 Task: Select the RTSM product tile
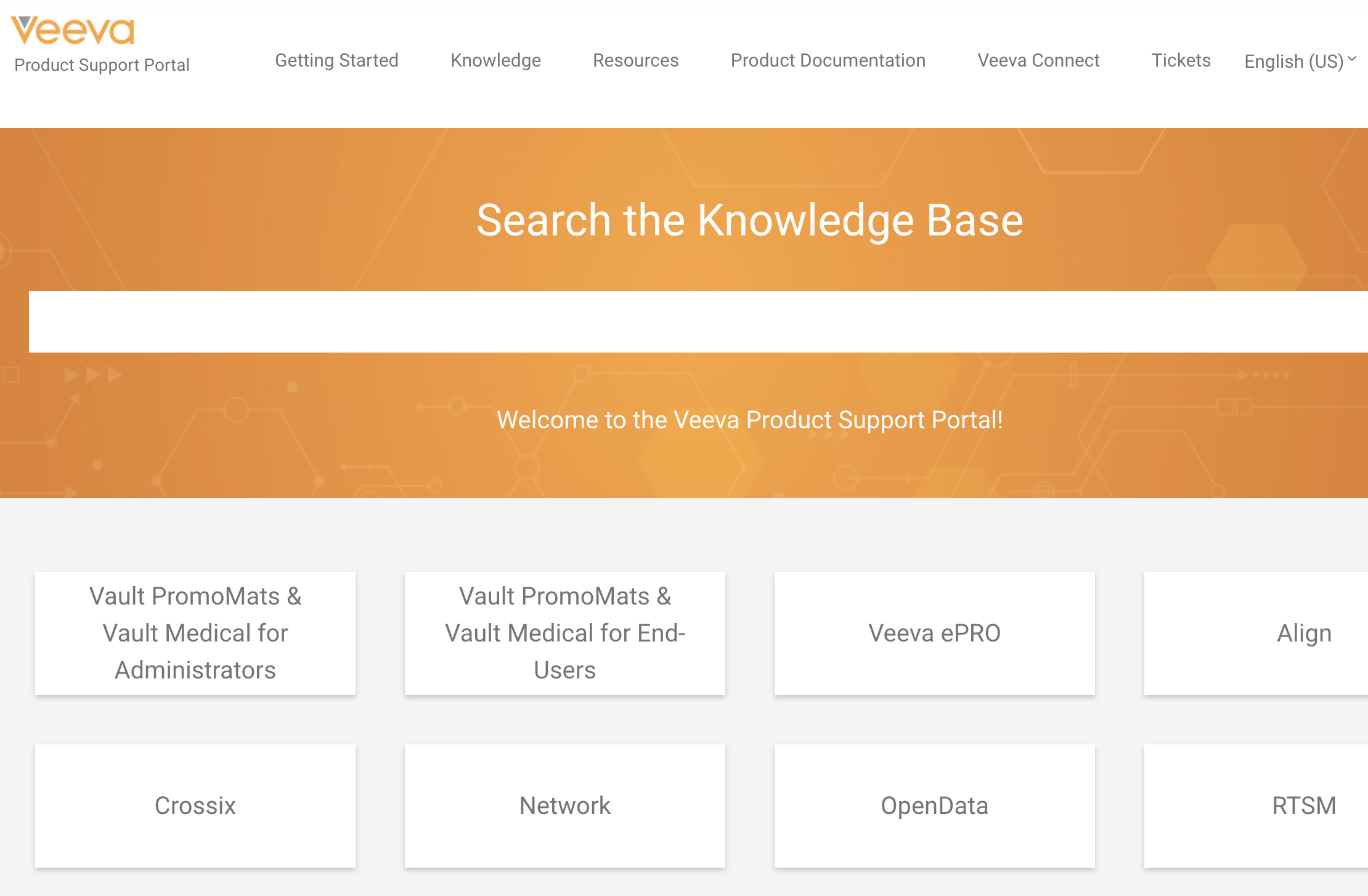[1256, 806]
